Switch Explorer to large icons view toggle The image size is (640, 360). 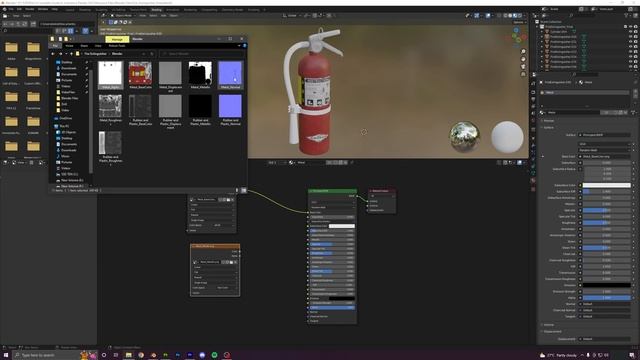click(x=244, y=190)
